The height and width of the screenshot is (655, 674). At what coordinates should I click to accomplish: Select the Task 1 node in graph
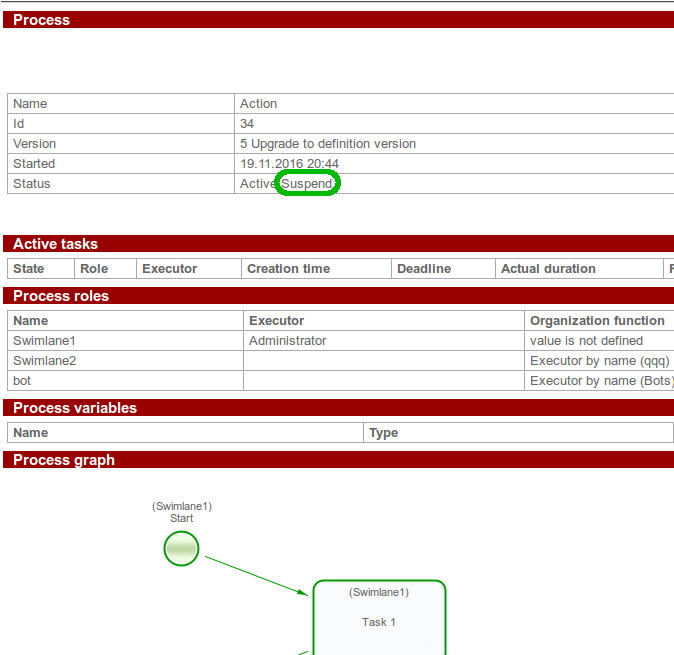(x=379, y=620)
